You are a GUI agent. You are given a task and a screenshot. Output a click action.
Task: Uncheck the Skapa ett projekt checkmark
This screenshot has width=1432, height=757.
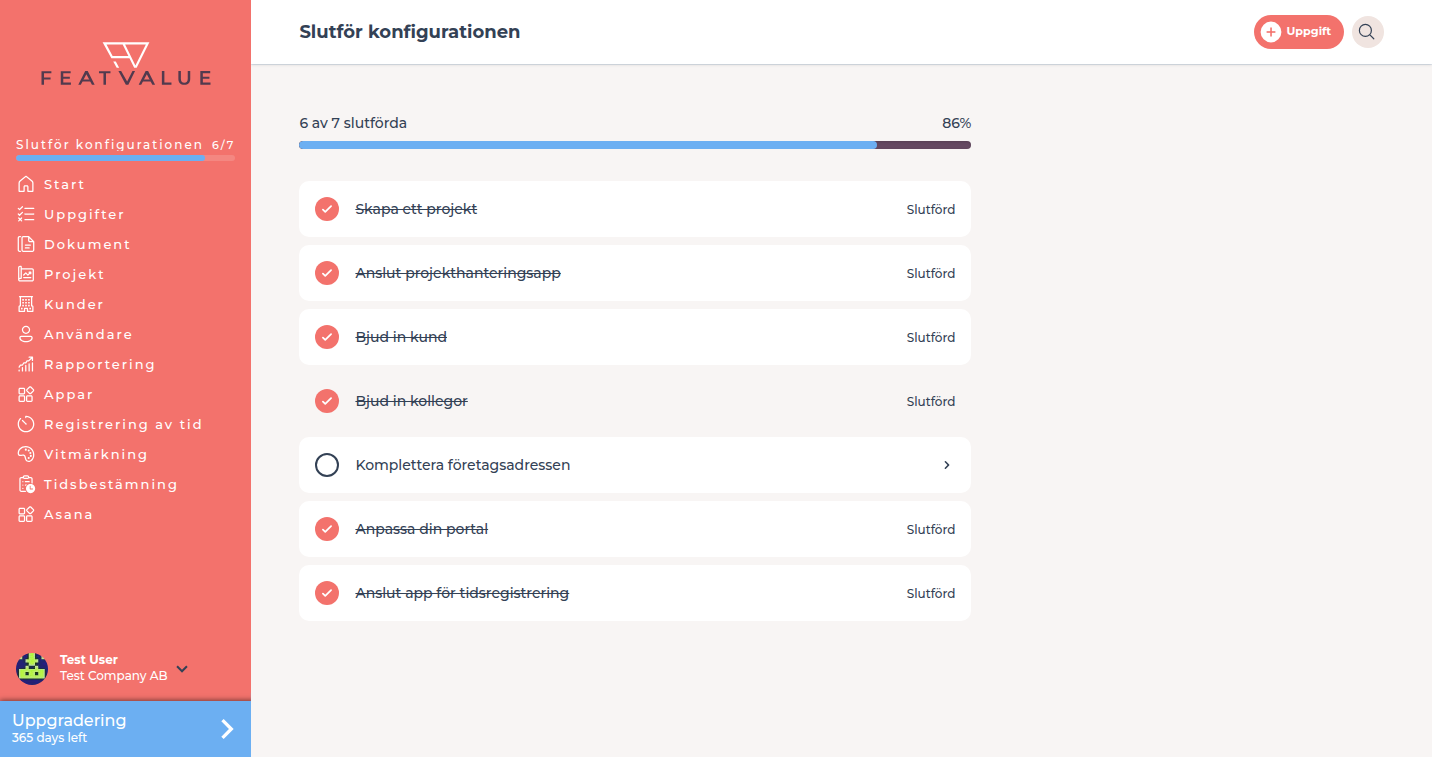[x=327, y=209]
